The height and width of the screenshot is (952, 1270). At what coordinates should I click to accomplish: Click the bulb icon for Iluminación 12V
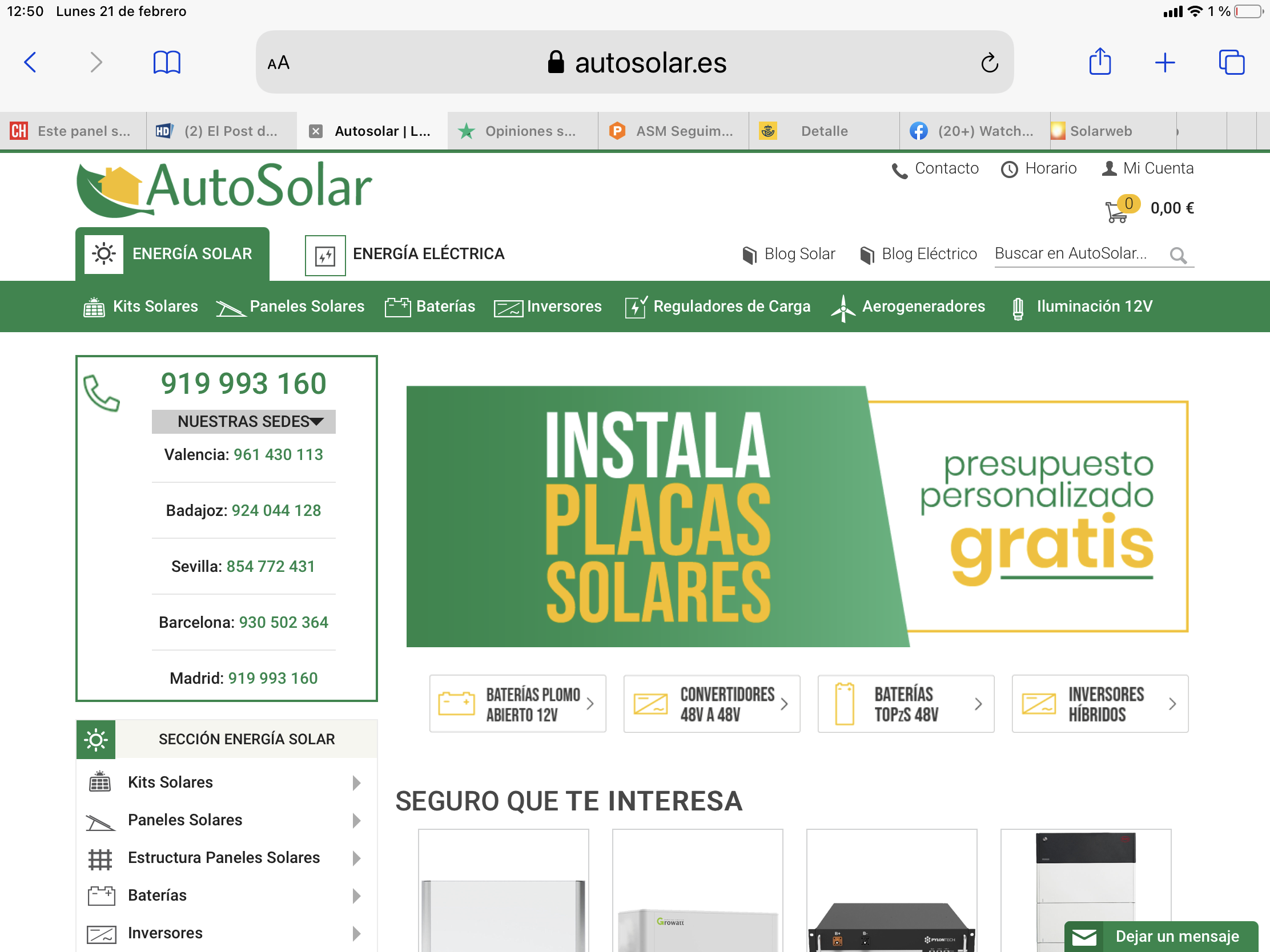click(x=1018, y=309)
